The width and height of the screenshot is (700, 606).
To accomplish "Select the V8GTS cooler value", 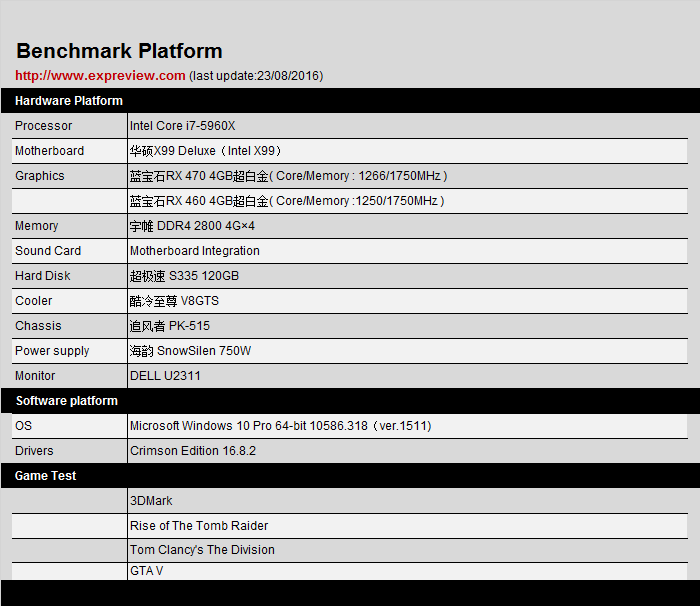I will click(x=174, y=301).
